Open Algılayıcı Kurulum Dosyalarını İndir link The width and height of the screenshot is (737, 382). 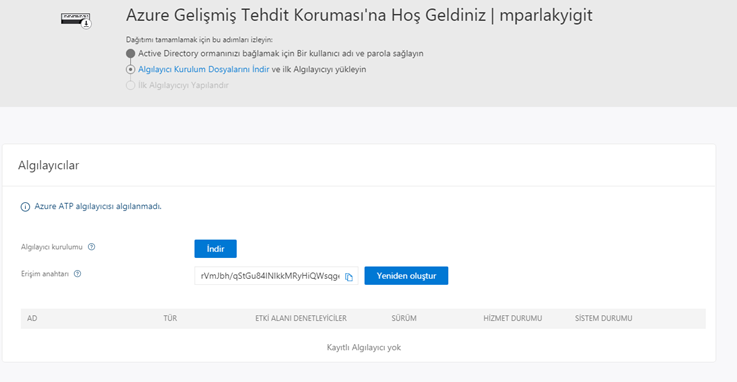tap(204, 69)
